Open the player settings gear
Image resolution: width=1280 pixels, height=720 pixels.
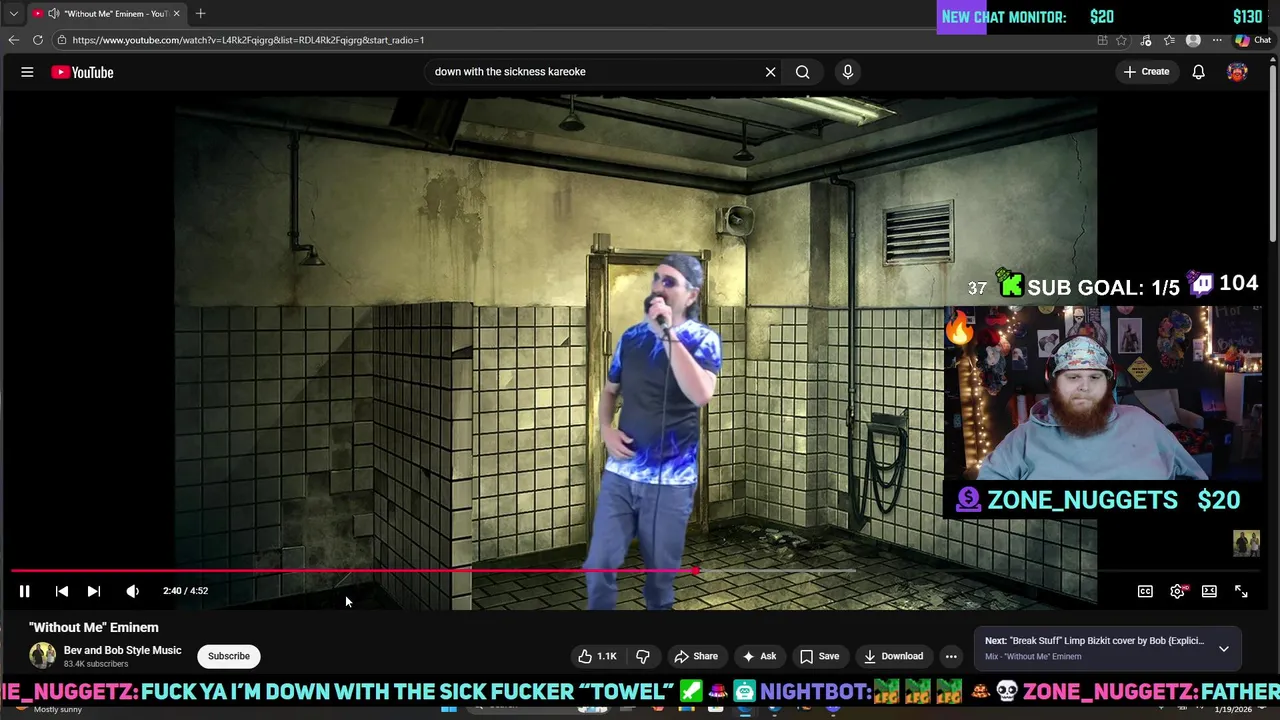[1177, 591]
